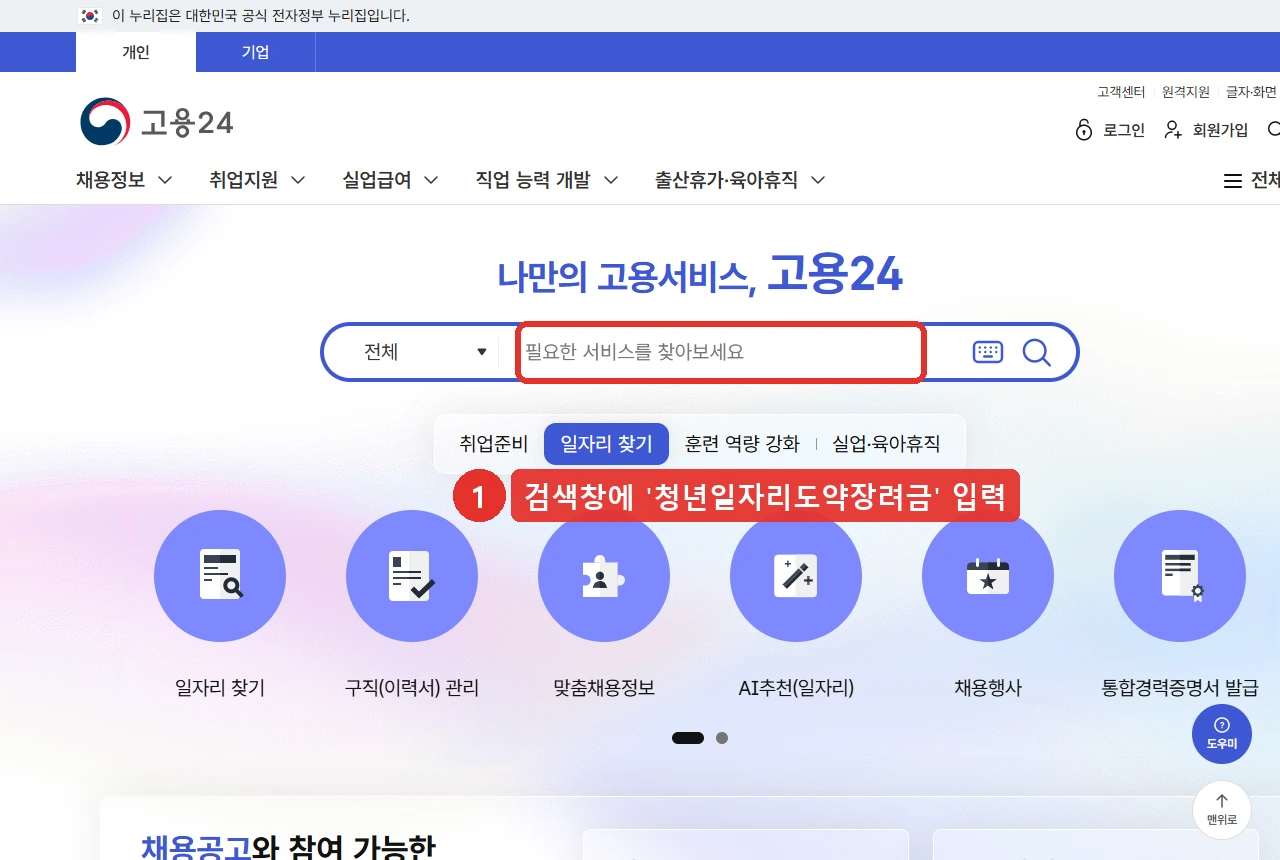Select the 취업준비 tab

(493, 444)
